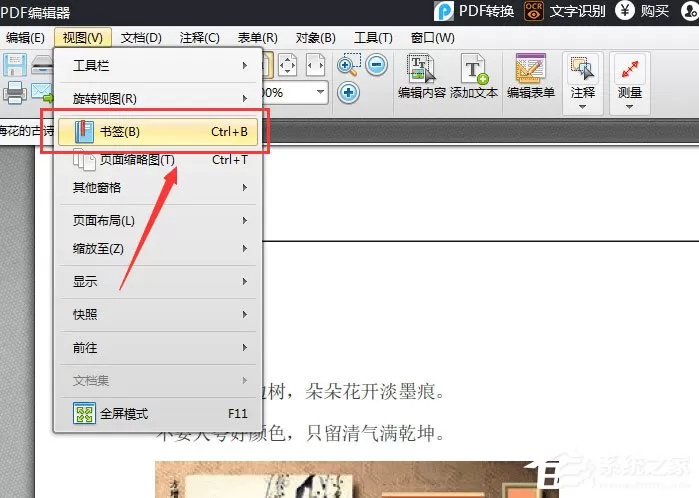Select 书签(B) bookmark menu entry
The image size is (699, 498).
(158, 132)
